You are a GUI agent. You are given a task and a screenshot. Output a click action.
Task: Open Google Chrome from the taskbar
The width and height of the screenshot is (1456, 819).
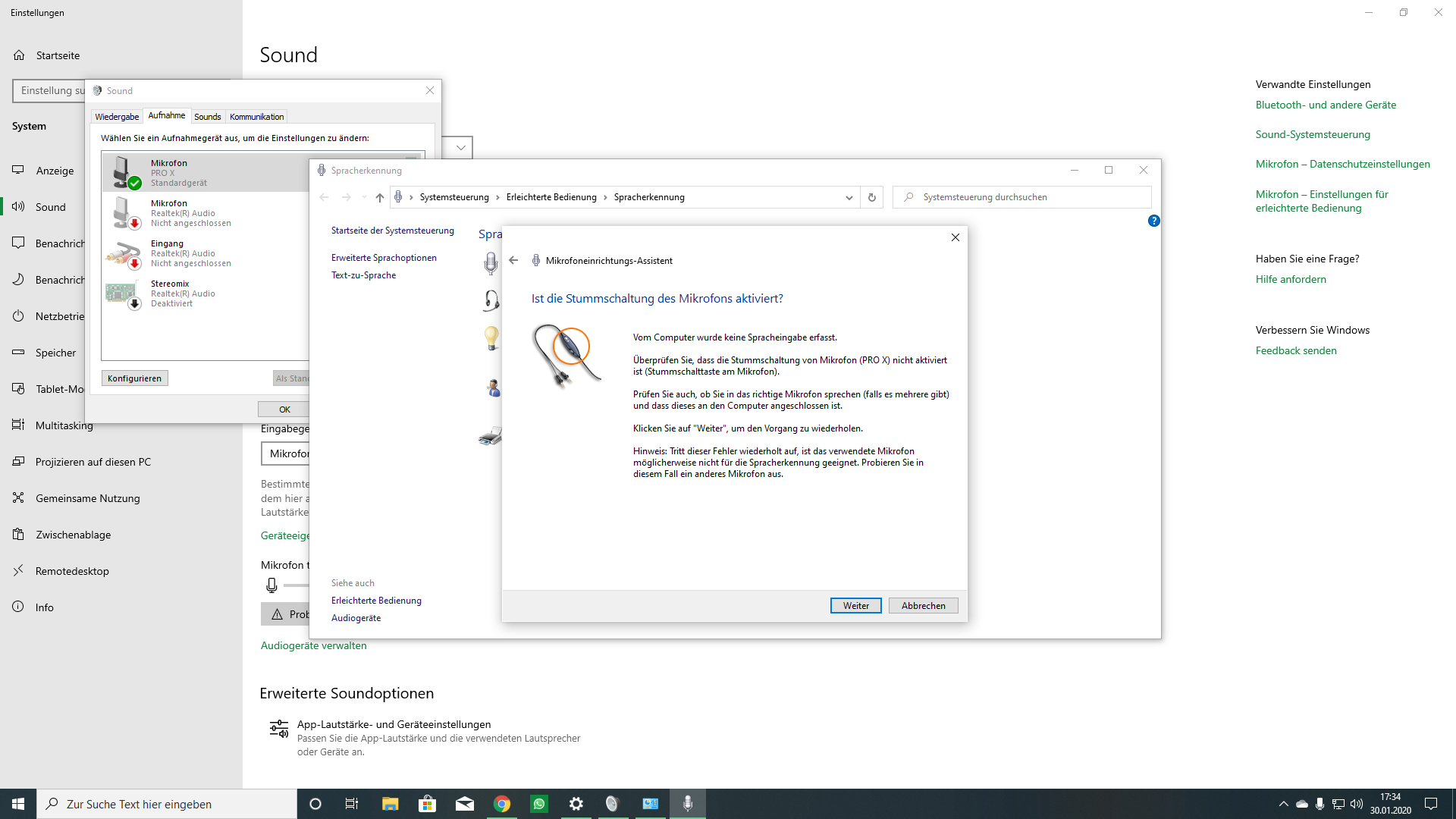(x=502, y=804)
